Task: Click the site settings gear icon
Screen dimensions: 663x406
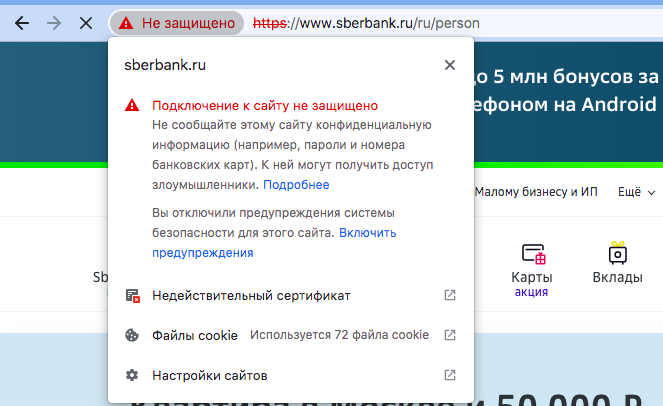Action: click(x=132, y=375)
